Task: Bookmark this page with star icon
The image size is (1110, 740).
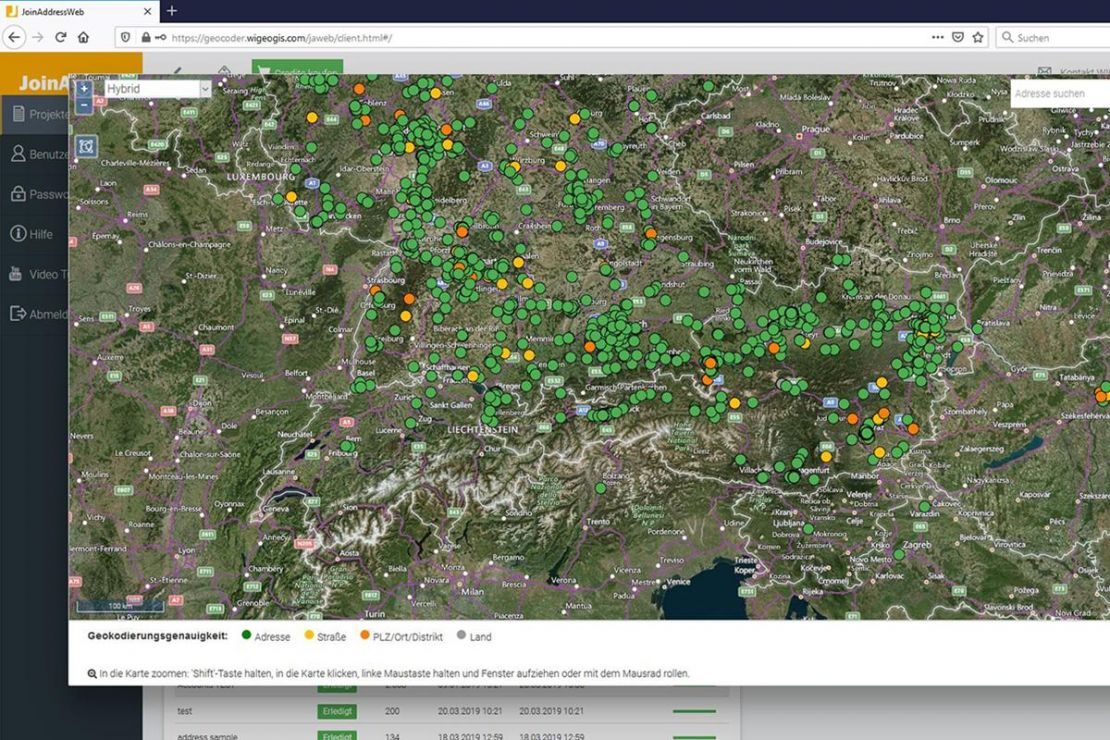Action: 978,38
